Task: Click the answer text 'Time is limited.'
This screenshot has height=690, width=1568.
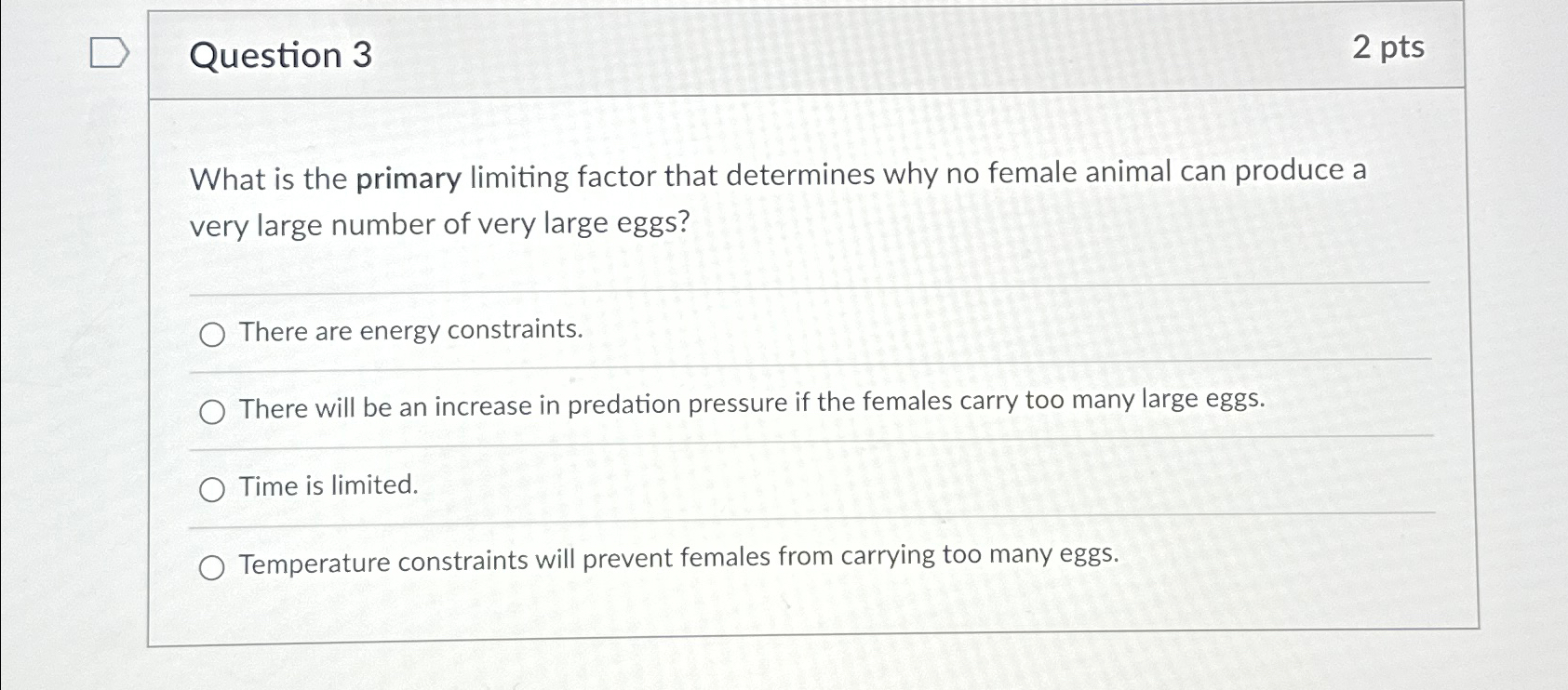Action: coord(327,485)
